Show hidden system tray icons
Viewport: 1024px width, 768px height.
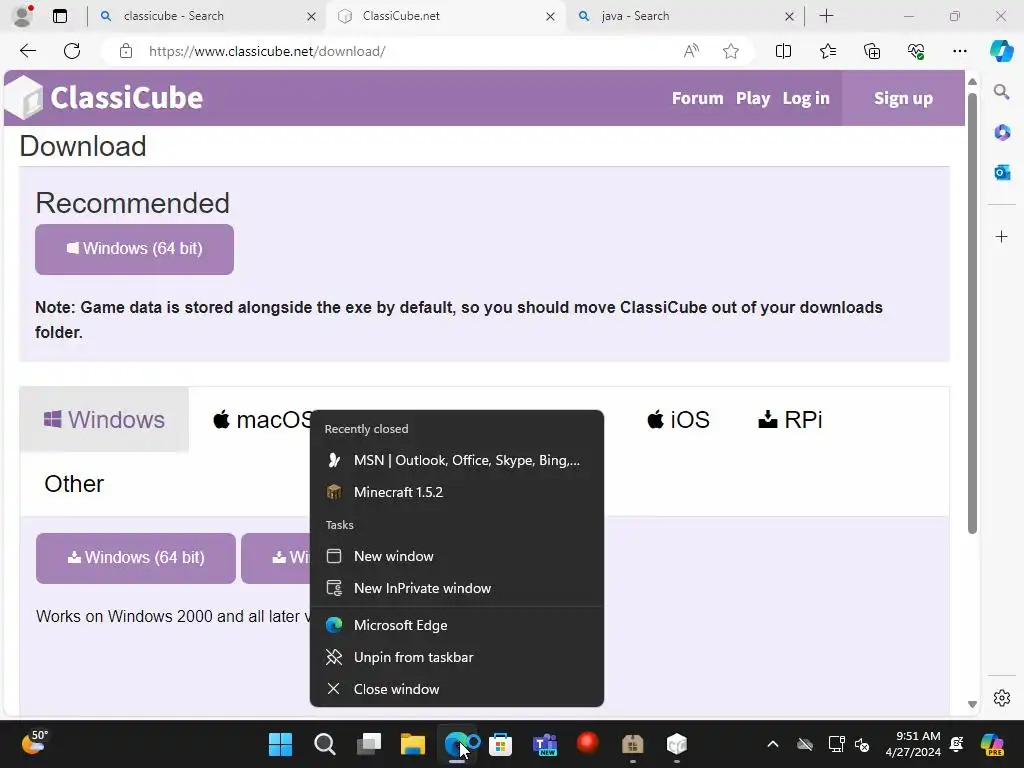[773, 744]
